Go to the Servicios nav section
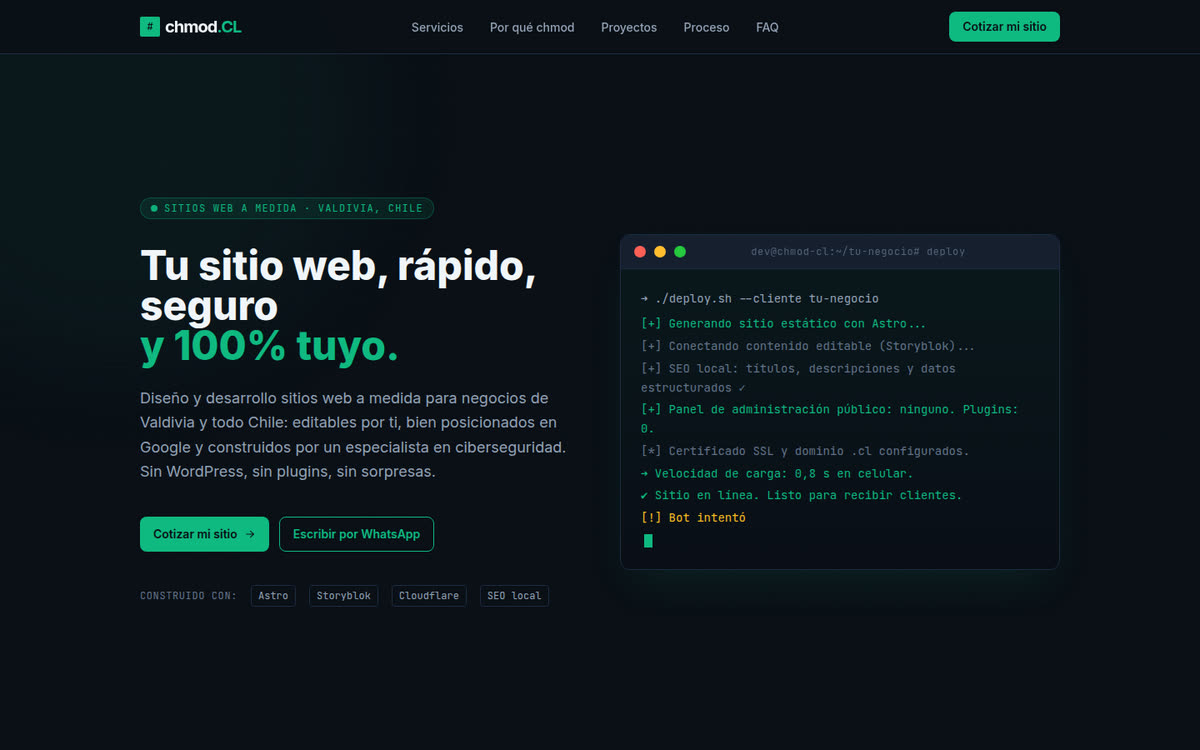Viewport: 1200px width, 750px height. click(437, 27)
